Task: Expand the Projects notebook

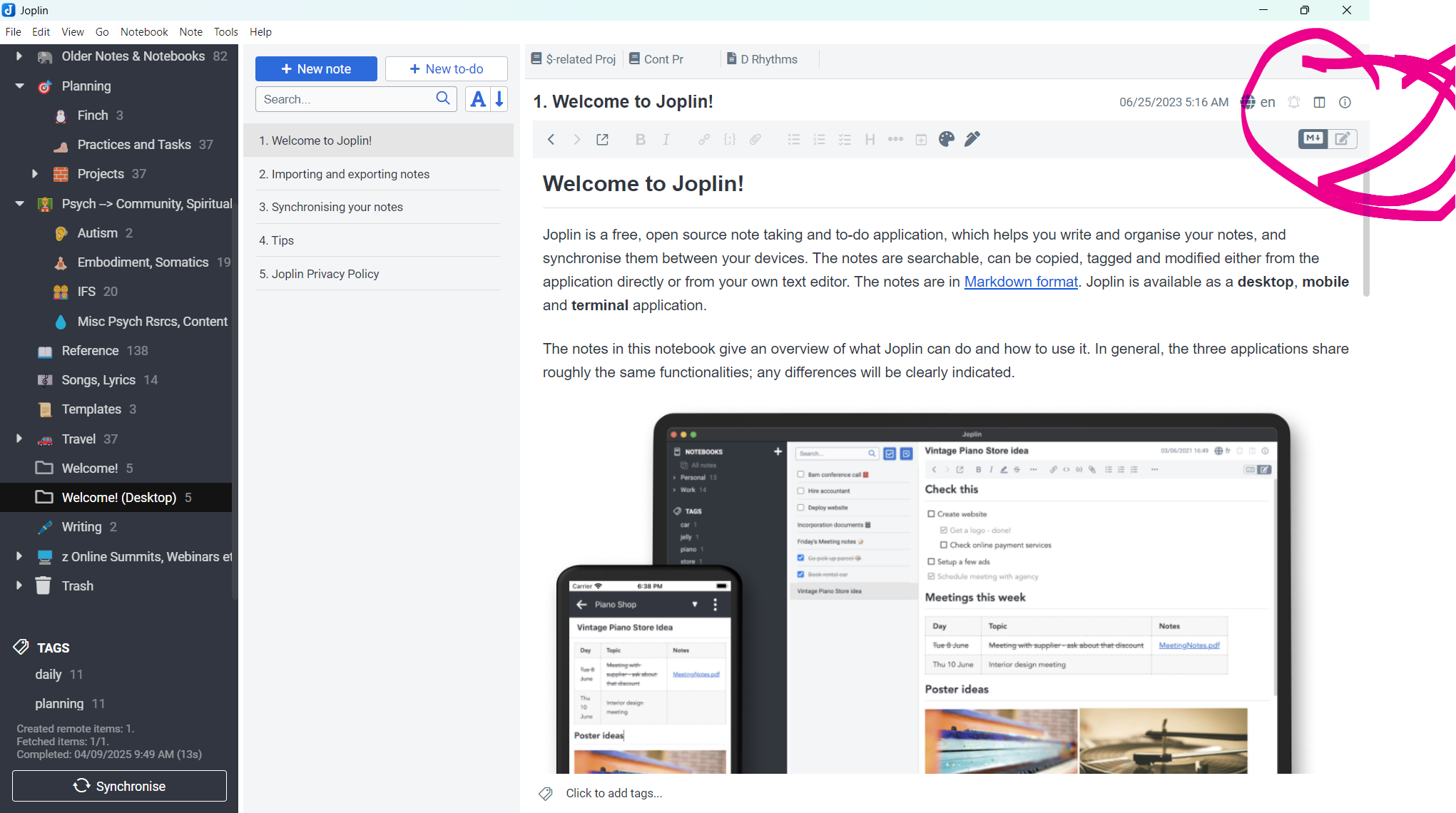Action: tap(34, 173)
